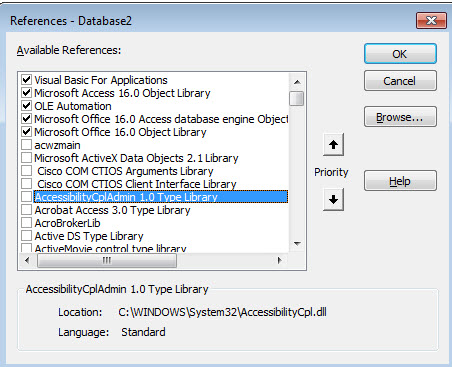The width and height of the screenshot is (452, 367).
Task: Select 'Microsoft ActiveX Data Objects 2.1 Library' text
Action: point(136,158)
